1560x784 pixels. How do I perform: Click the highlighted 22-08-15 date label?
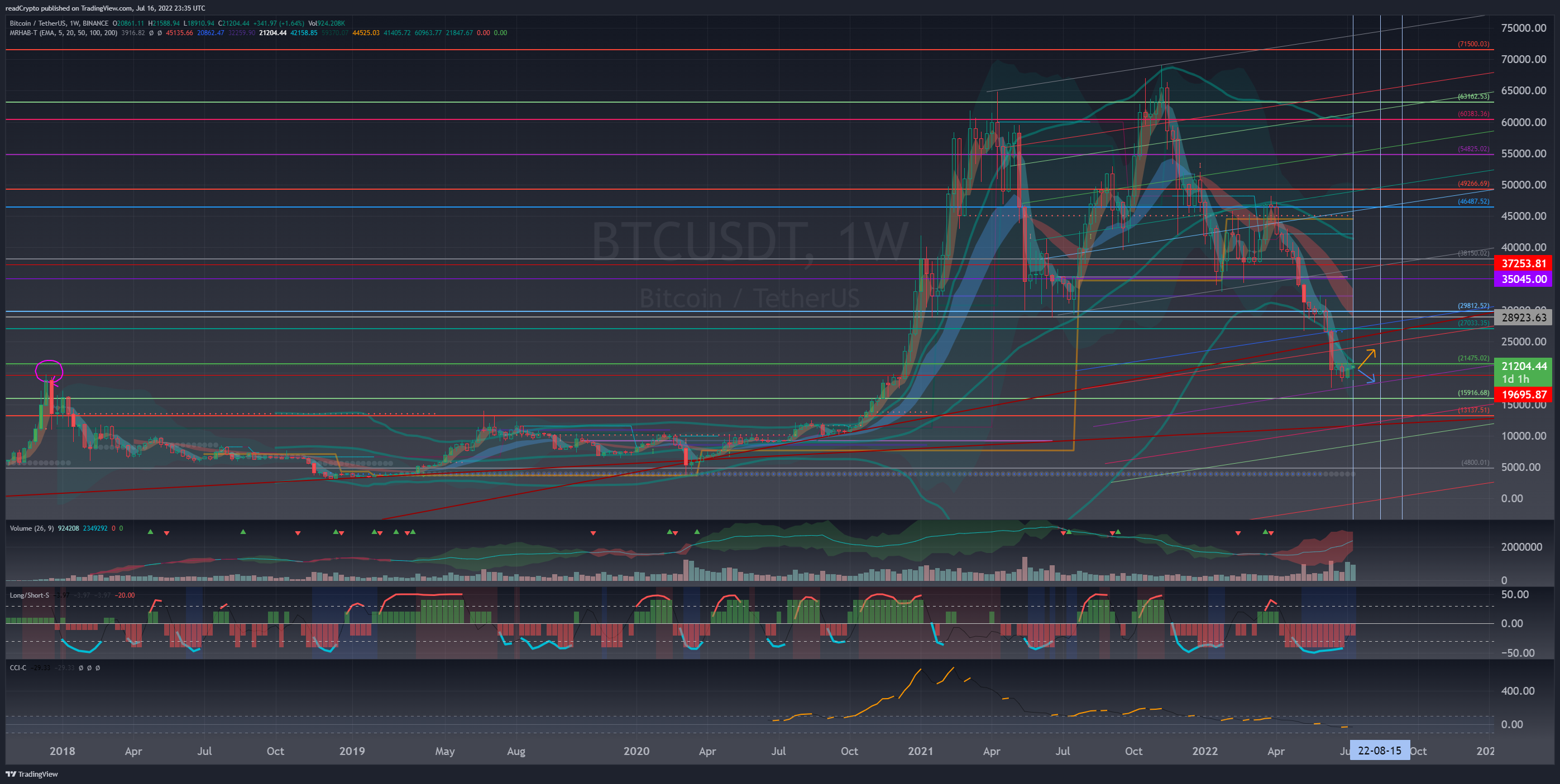pos(1380,751)
